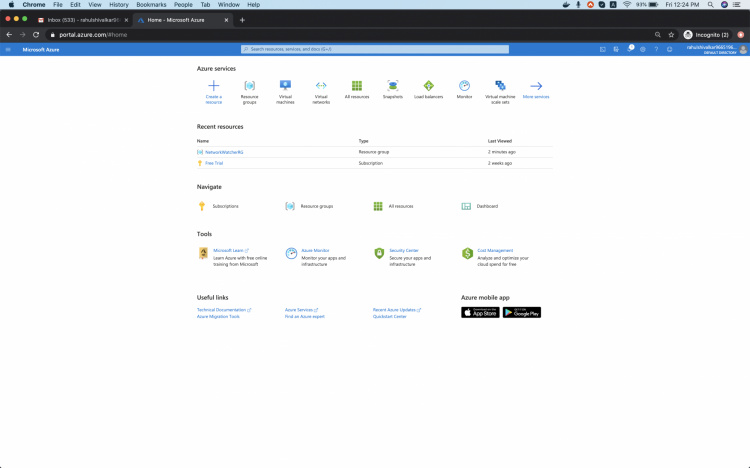The height and width of the screenshot is (468, 750).
Task: Click the Technical Documentation link
Action: [x=221, y=310]
